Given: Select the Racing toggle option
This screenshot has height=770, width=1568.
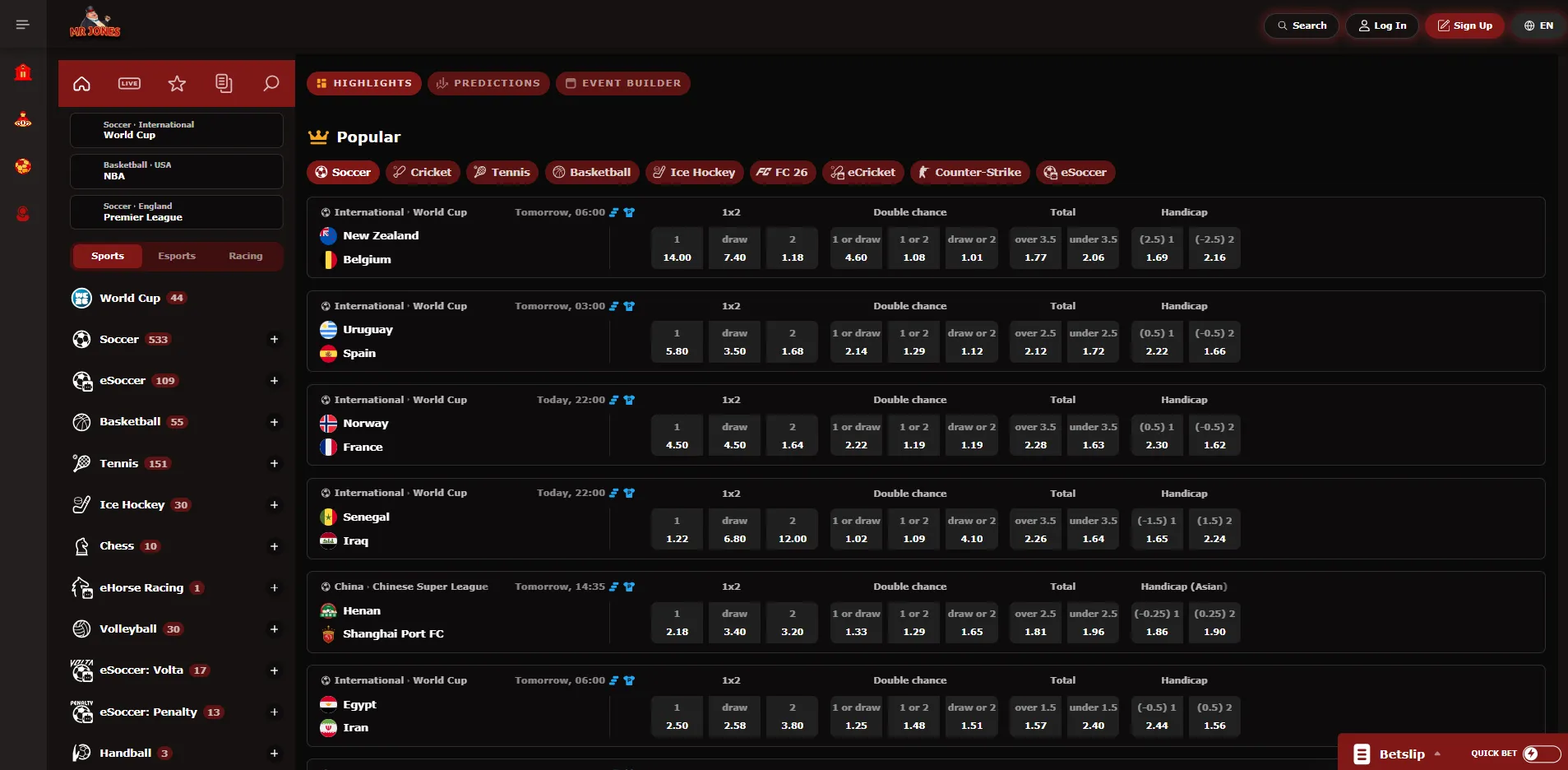Looking at the screenshot, I should pos(246,256).
